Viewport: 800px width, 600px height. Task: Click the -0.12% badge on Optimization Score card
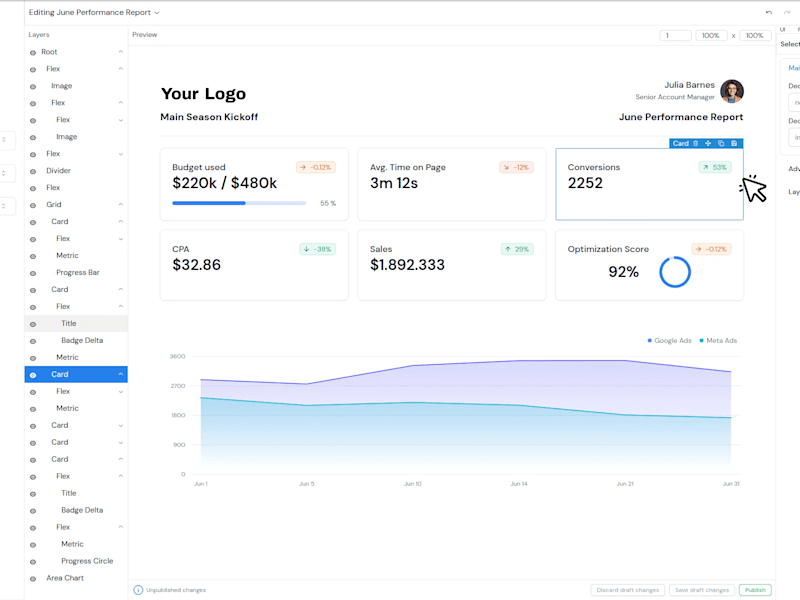coord(711,249)
